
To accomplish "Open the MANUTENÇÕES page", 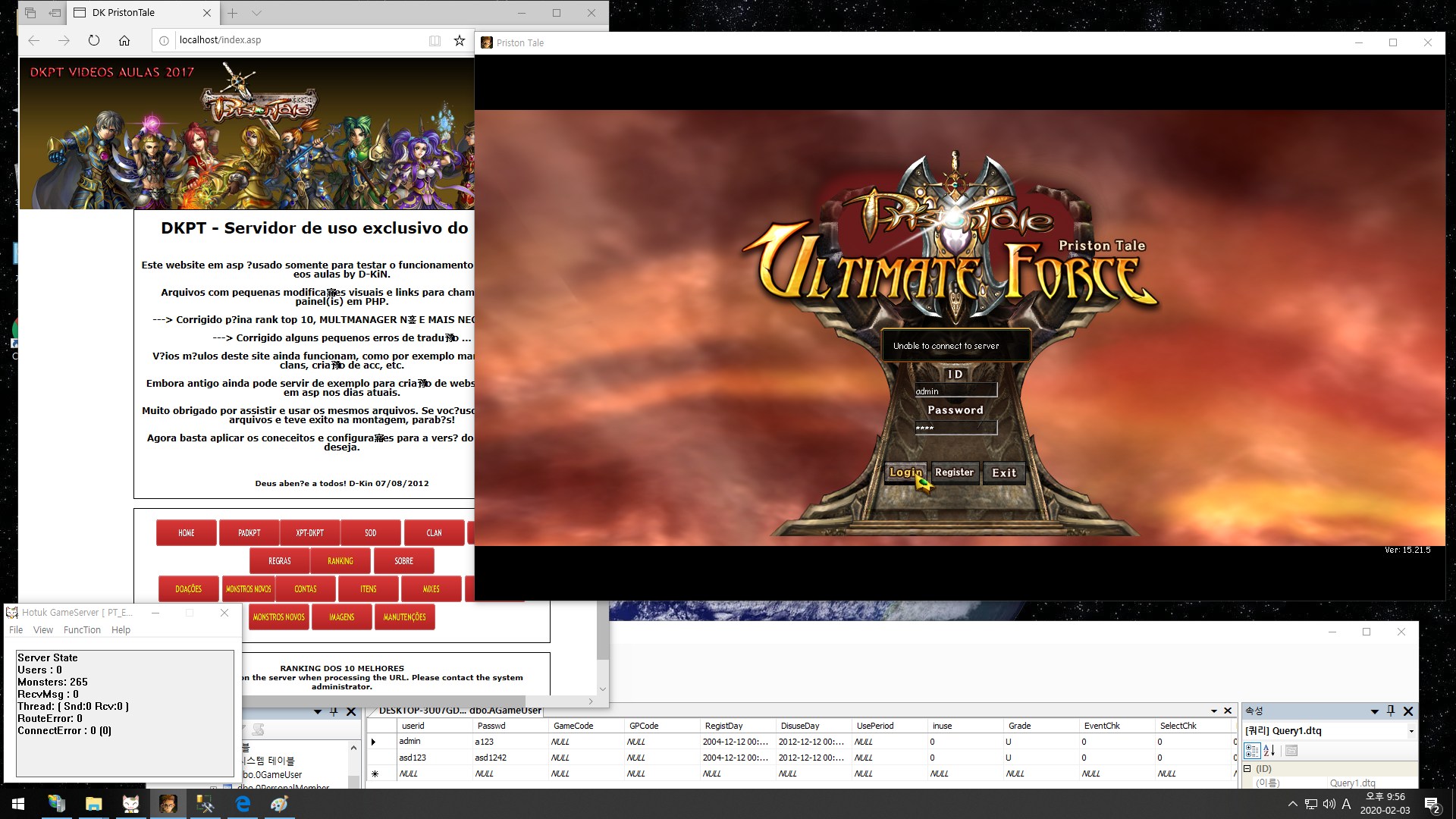I will tap(405, 617).
